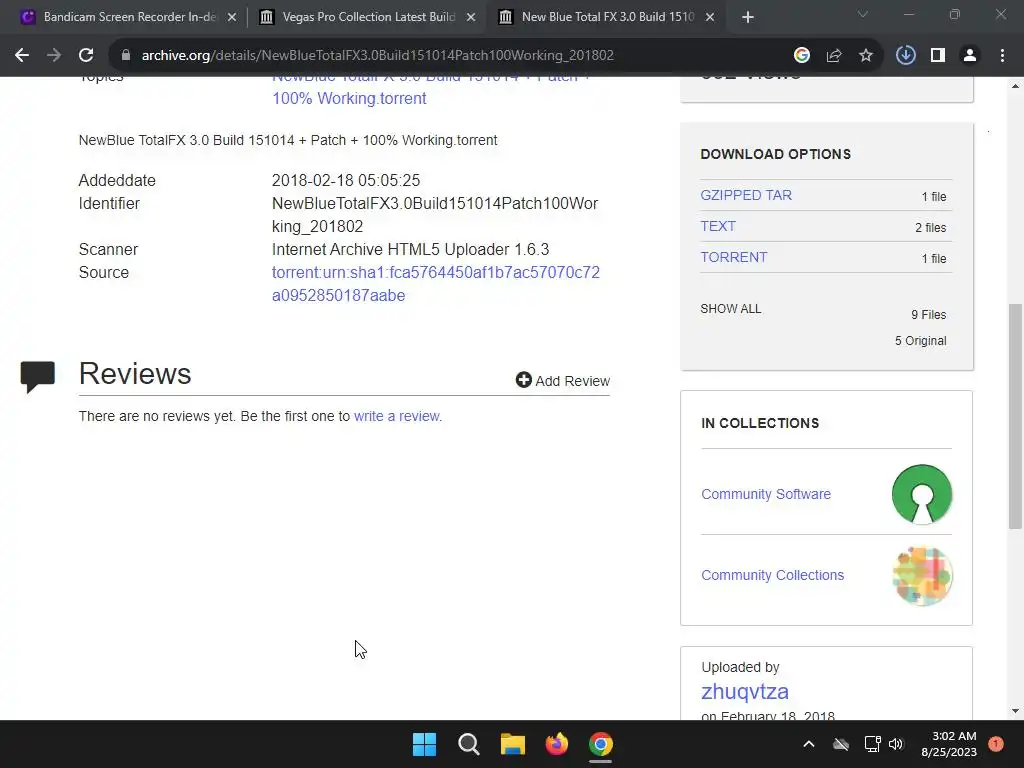Open the Windows Start menu
The width and height of the screenshot is (1024, 768).
pyautogui.click(x=424, y=744)
